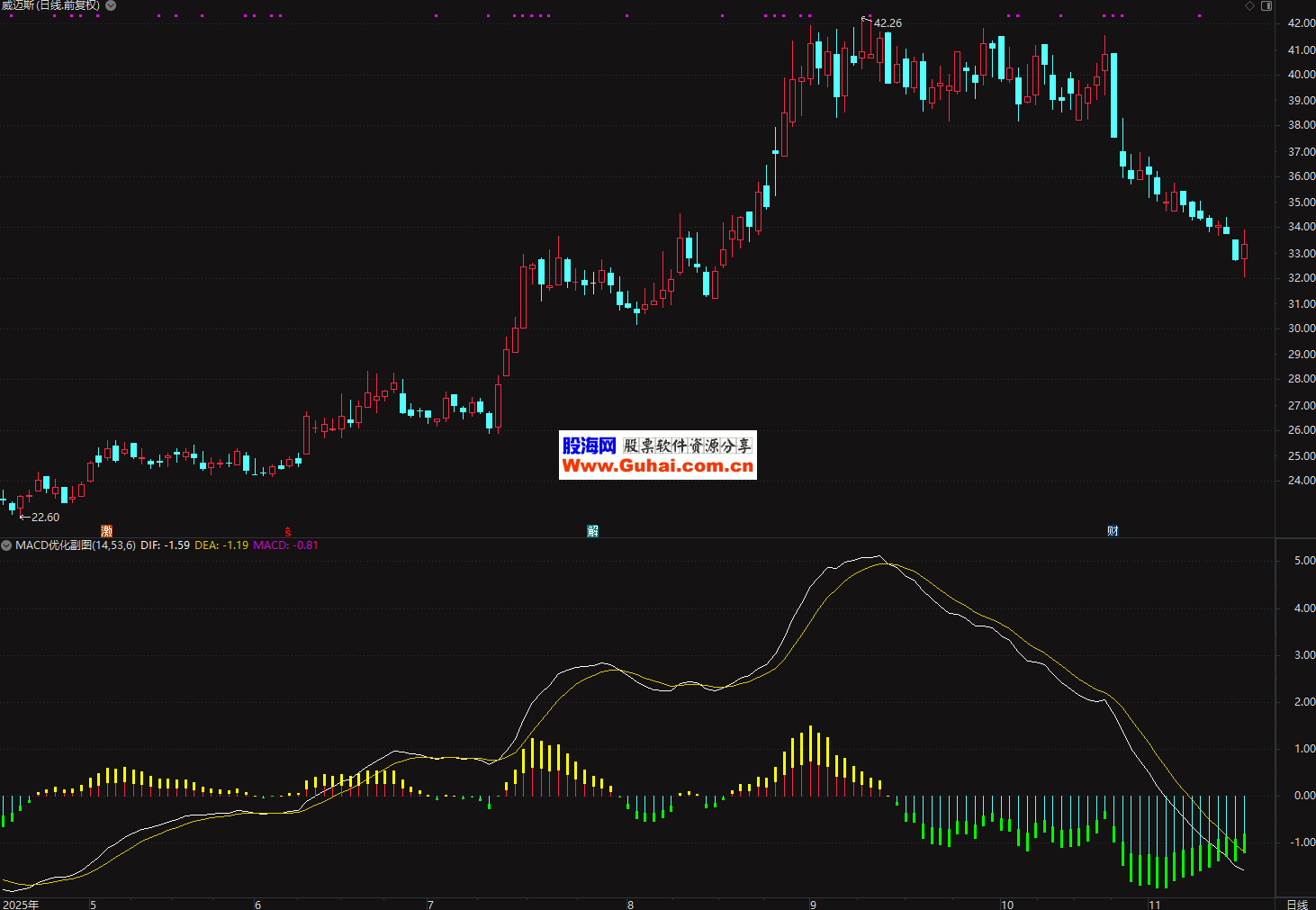This screenshot has width=1316, height=910.
Task: Click the 2025年 label on time axis
Action: click(21, 905)
